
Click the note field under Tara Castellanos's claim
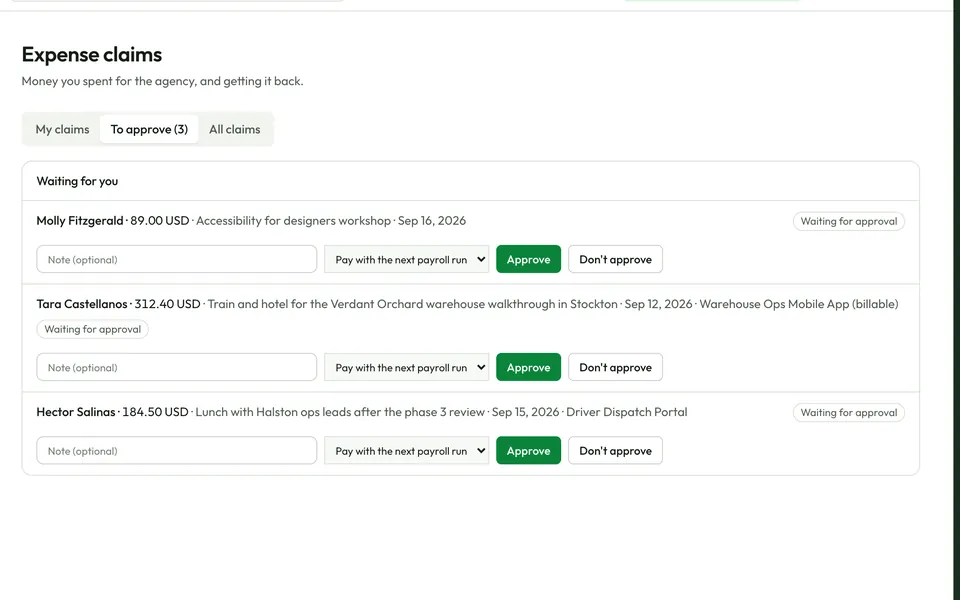click(x=176, y=367)
